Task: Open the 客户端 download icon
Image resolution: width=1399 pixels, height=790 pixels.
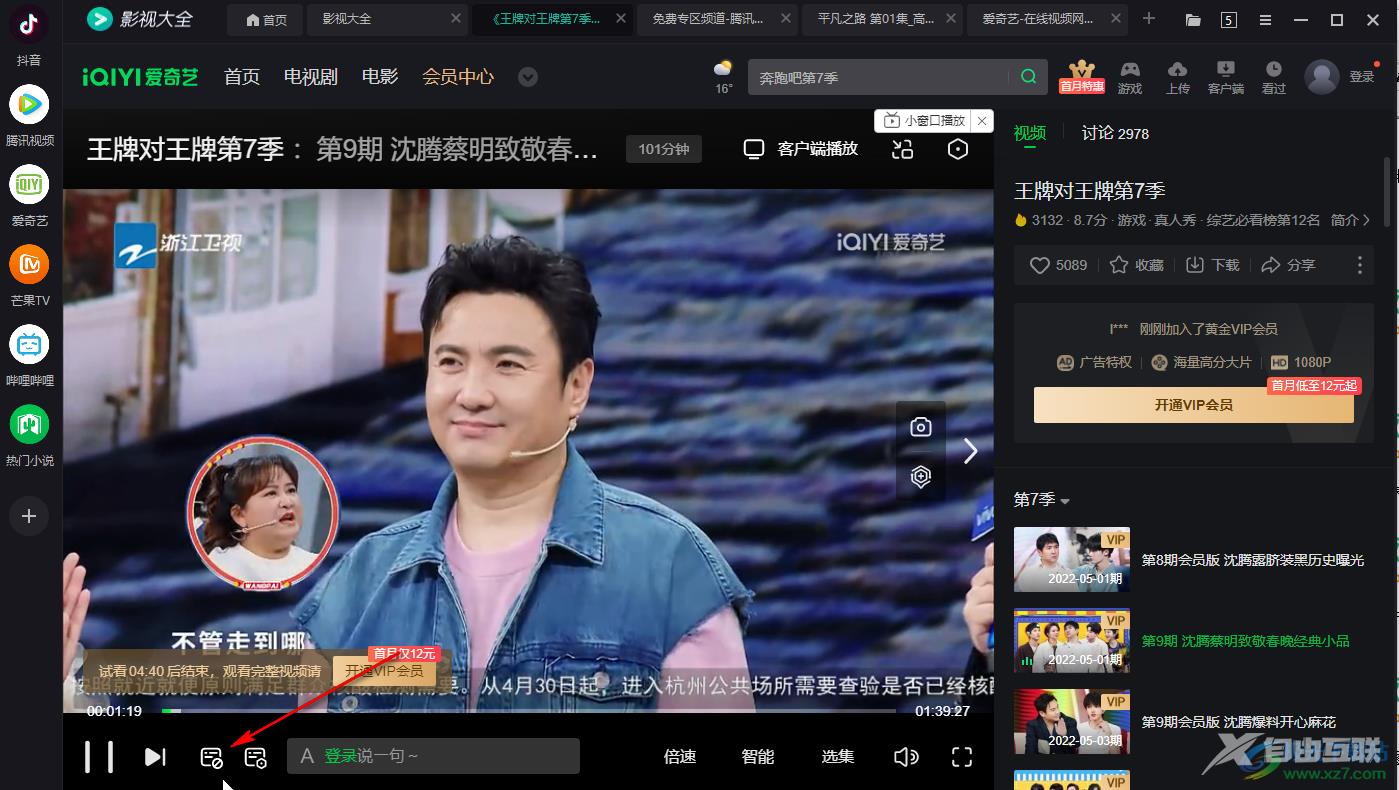Action: tap(1226, 76)
